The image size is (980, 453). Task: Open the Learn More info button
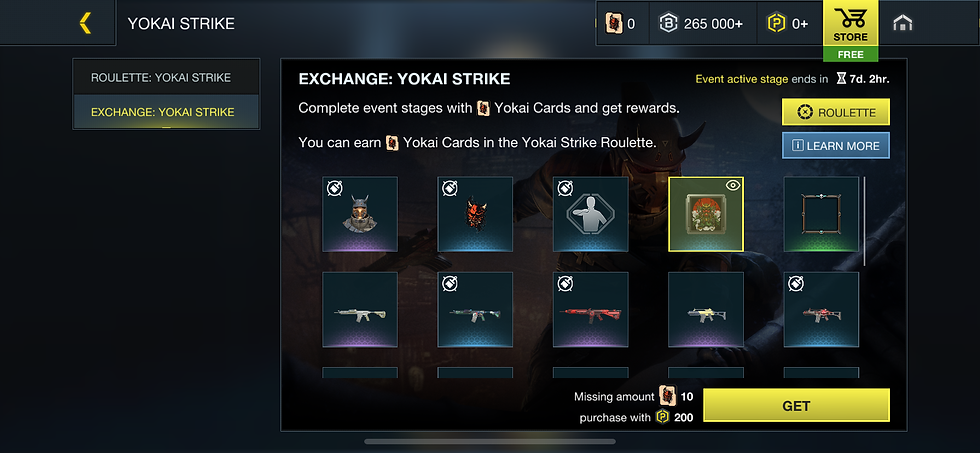(x=836, y=146)
